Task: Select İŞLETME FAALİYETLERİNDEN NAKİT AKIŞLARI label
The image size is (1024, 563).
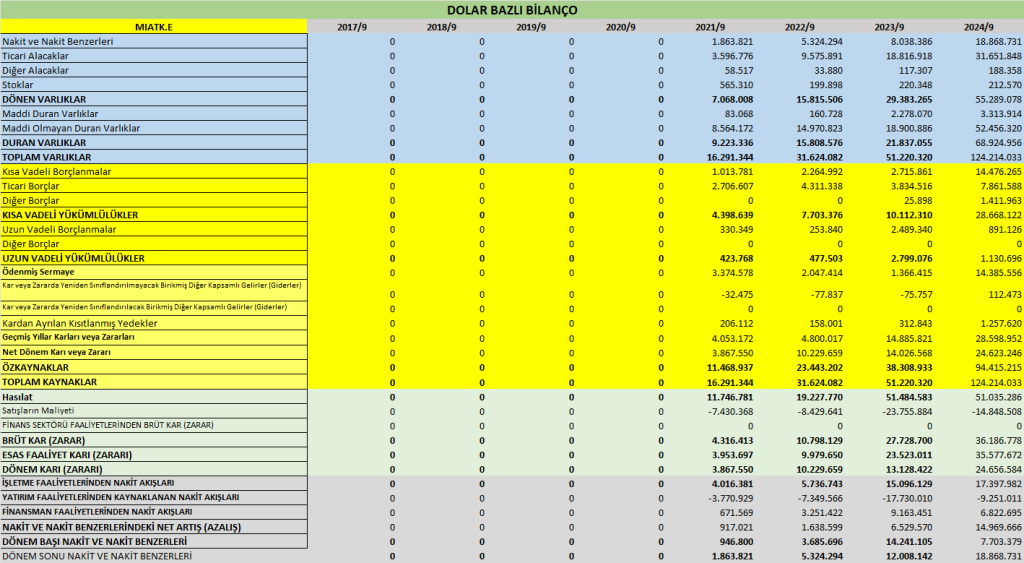Action: (x=88, y=483)
